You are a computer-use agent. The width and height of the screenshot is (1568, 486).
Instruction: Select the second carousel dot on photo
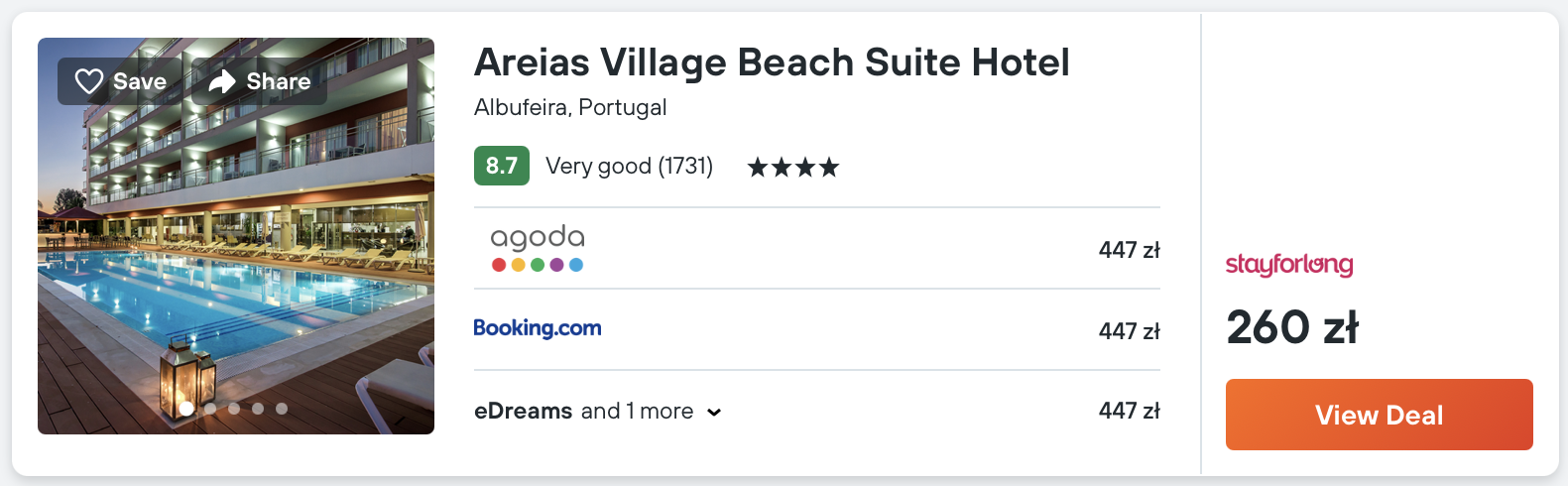[210, 409]
